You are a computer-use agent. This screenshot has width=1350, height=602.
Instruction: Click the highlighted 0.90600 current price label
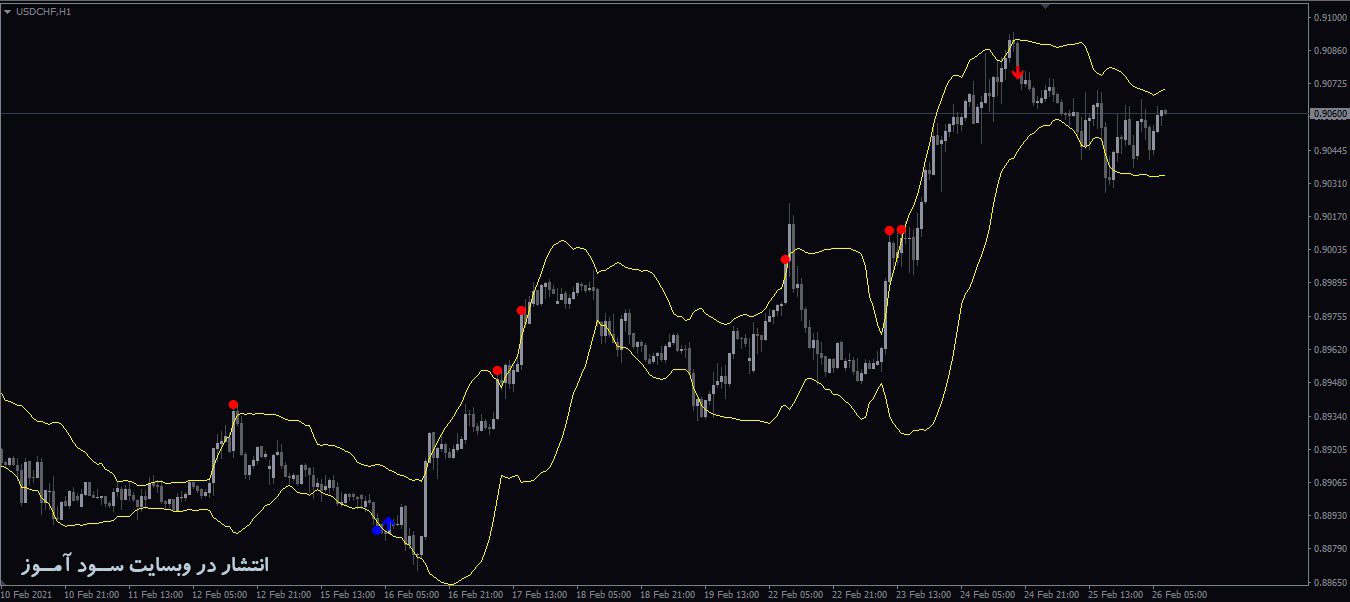click(1329, 114)
